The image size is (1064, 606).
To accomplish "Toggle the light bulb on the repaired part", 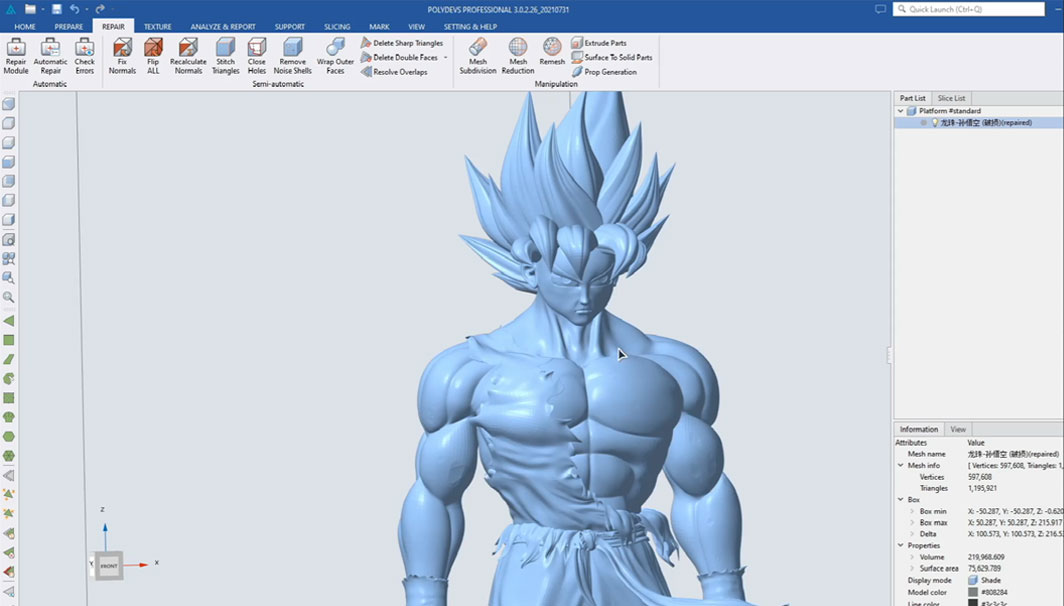I will pos(934,123).
